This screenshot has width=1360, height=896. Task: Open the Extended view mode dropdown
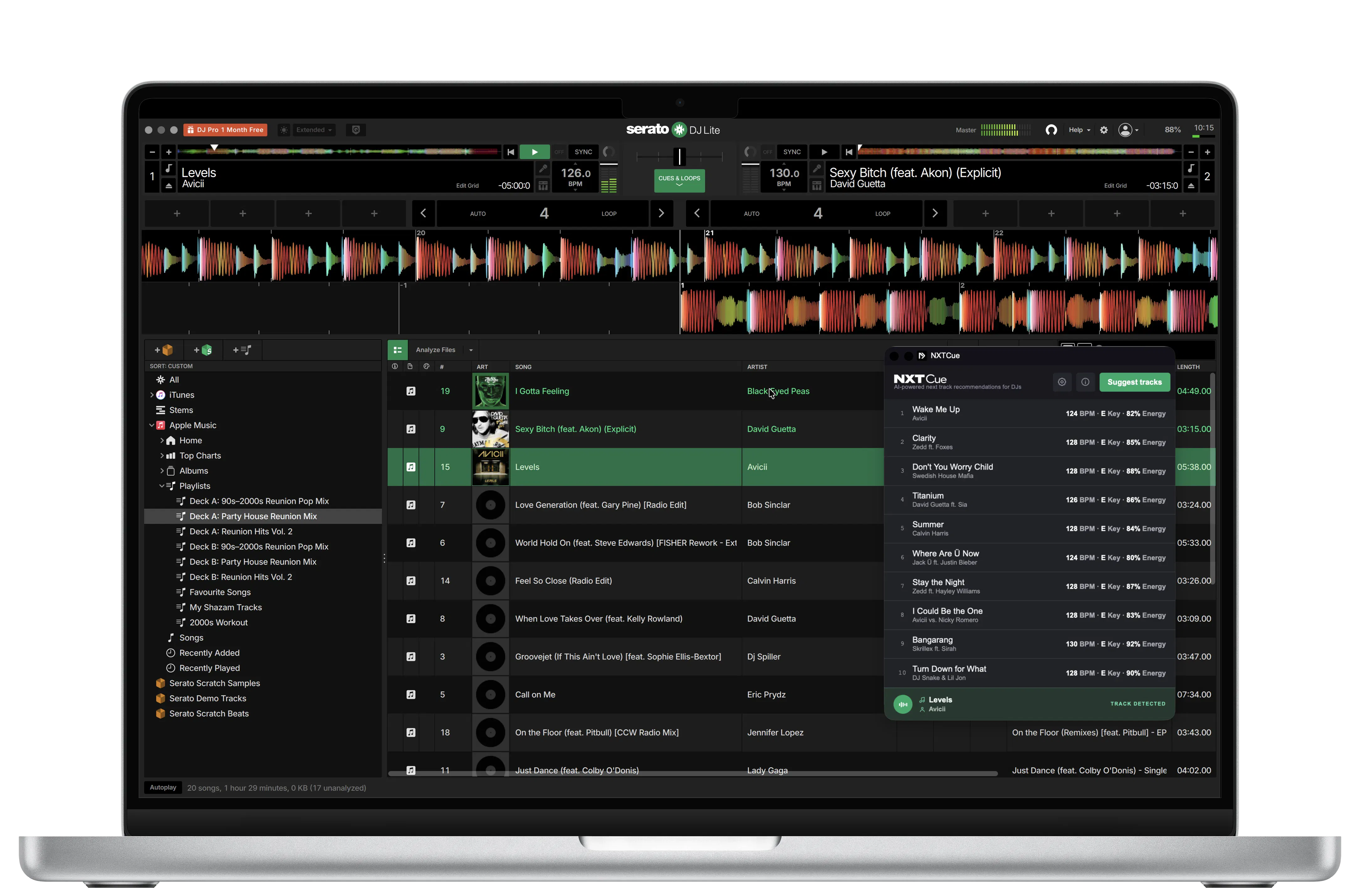[x=313, y=130]
